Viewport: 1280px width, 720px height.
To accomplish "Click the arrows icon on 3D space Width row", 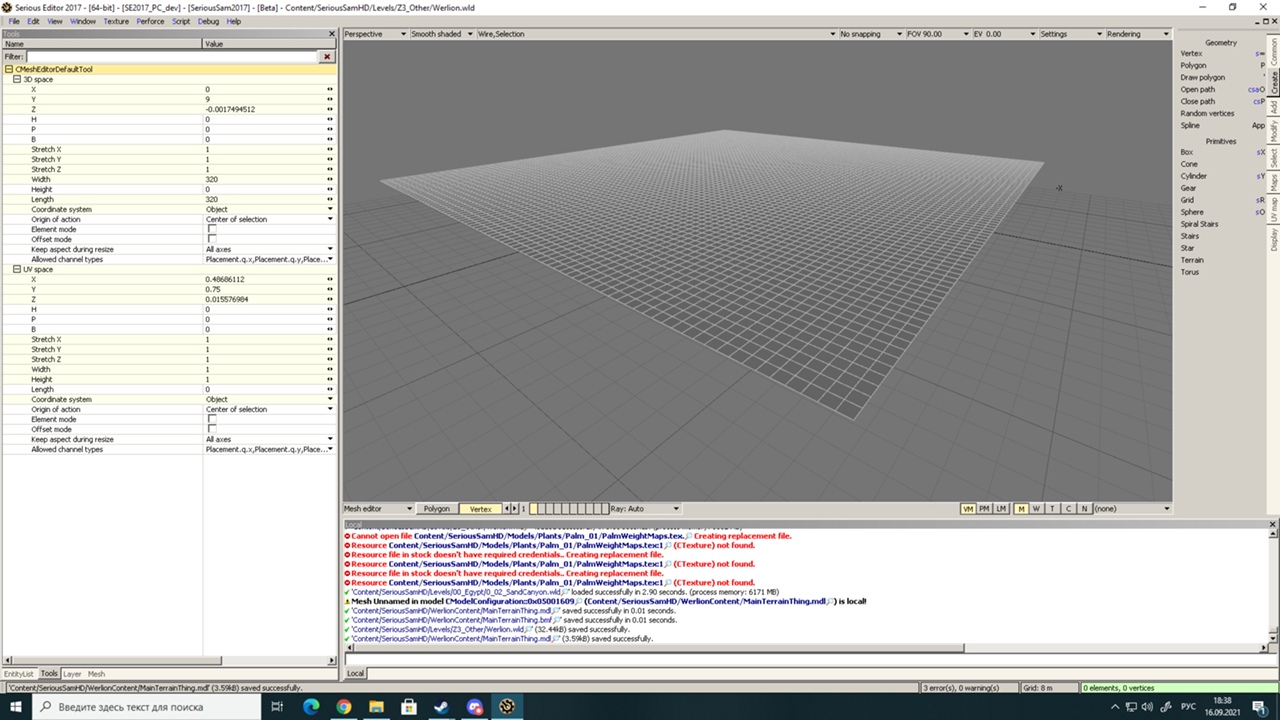I will click(329, 179).
